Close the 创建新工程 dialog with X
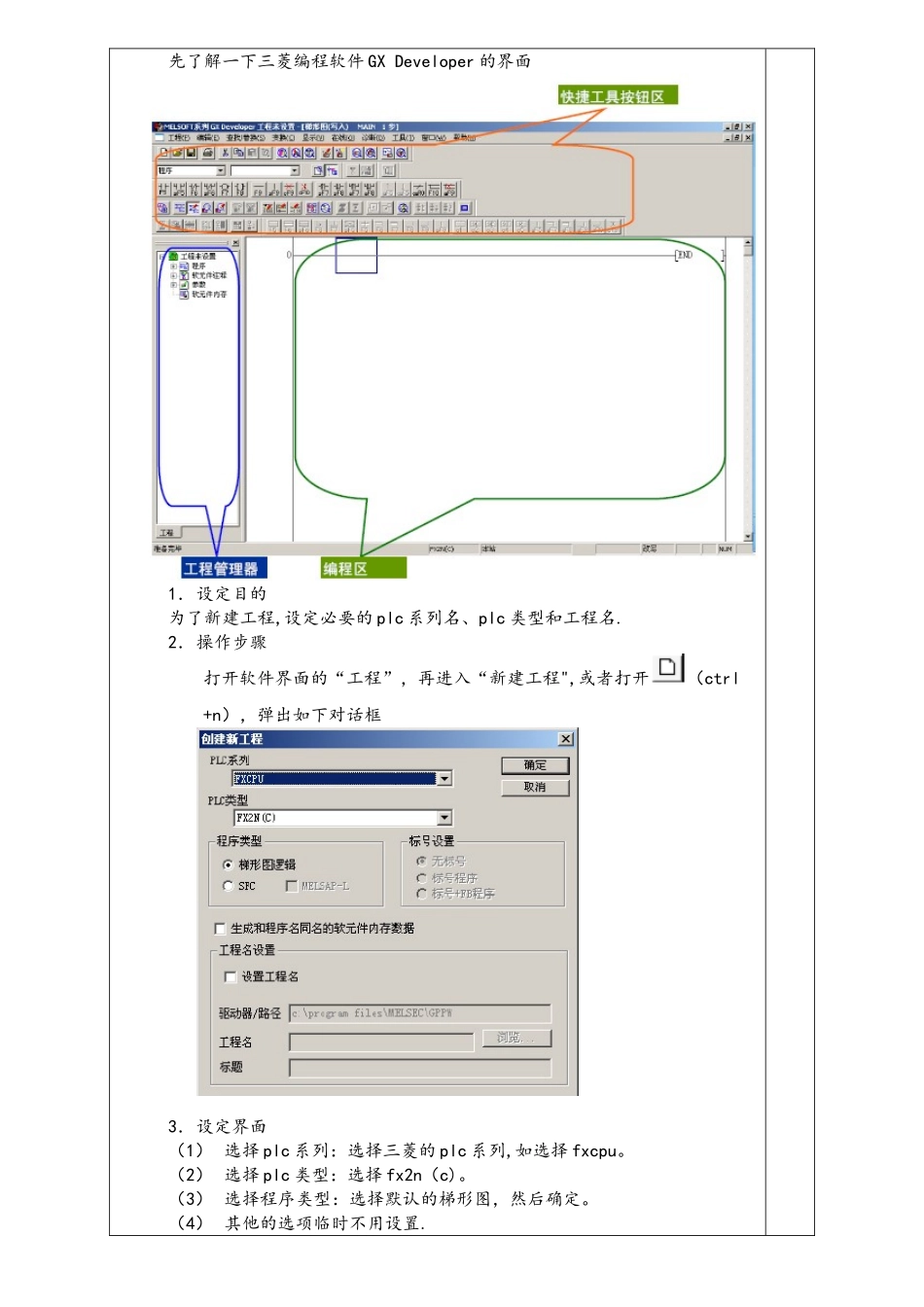The height and width of the screenshot is (1307, 924). [x=566, y=739]
